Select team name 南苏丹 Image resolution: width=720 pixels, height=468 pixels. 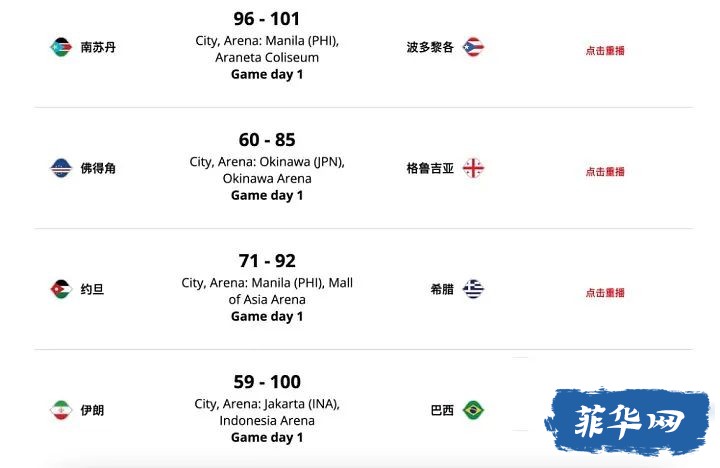pyautogui.click(x=98, y=47)
